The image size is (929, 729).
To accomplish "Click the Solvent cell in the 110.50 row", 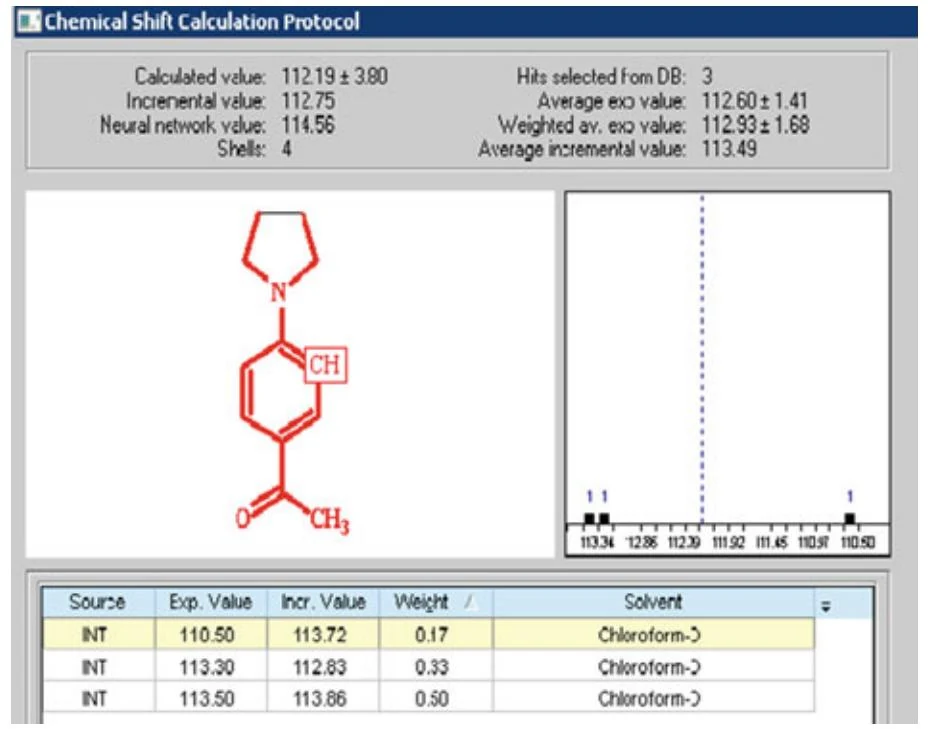I will pyautogui.click(x=653, y=635).
